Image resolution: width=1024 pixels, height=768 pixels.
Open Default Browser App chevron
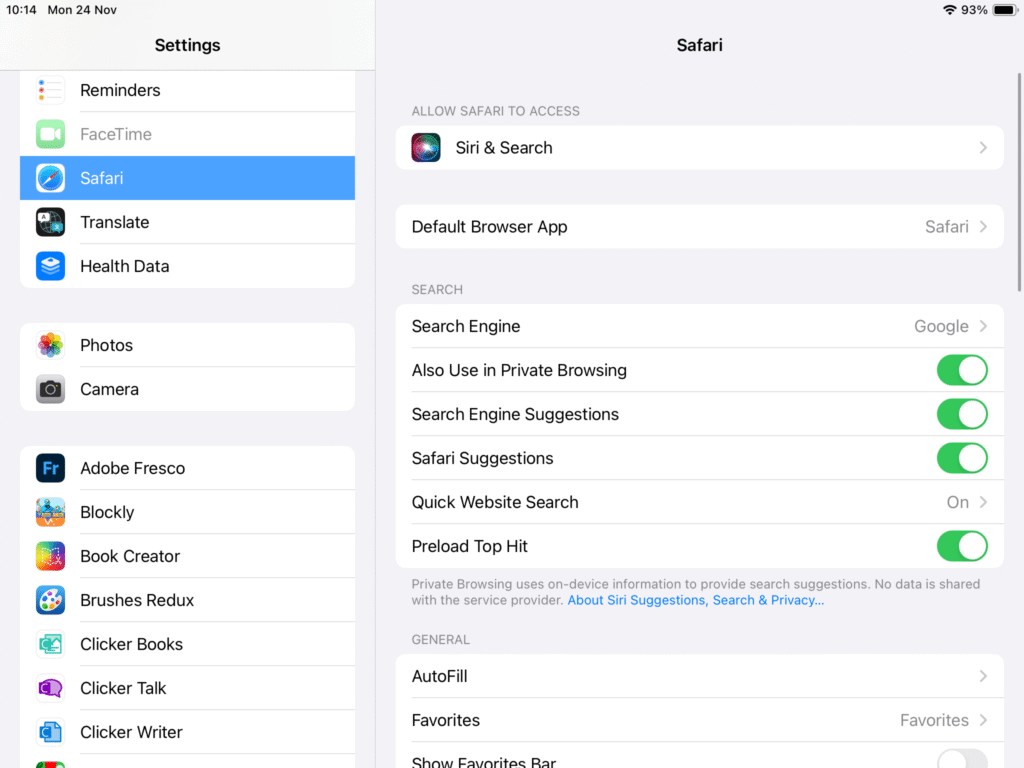tap(983, 227)
